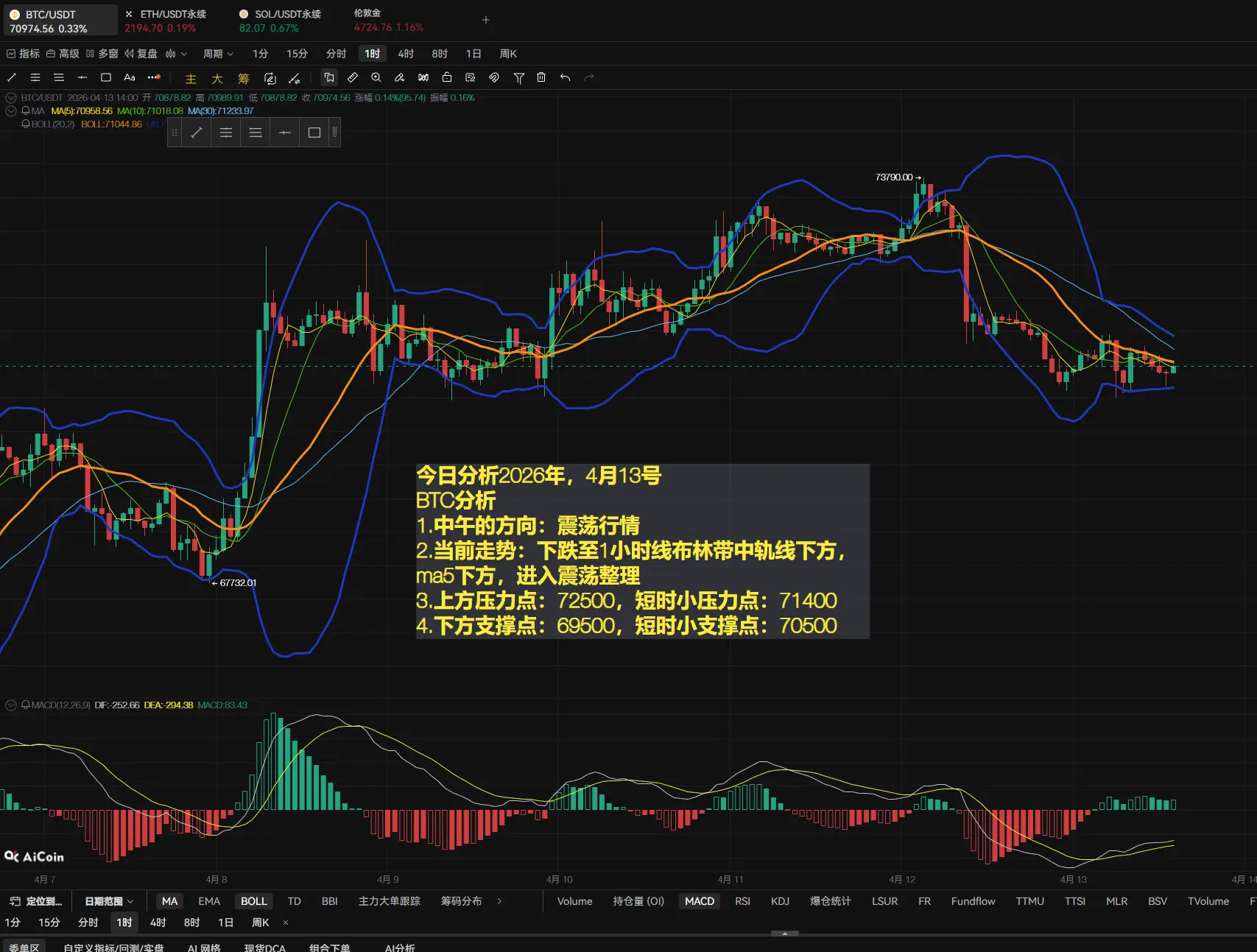1257x952 pixels.
Task: Click the 筹 chip distribution icon
Action: [x=244, y=78]
